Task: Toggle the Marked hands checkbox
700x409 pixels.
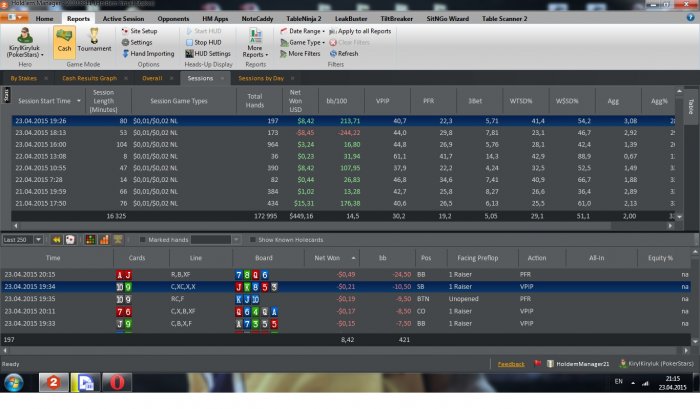Action: coord(142,240)
